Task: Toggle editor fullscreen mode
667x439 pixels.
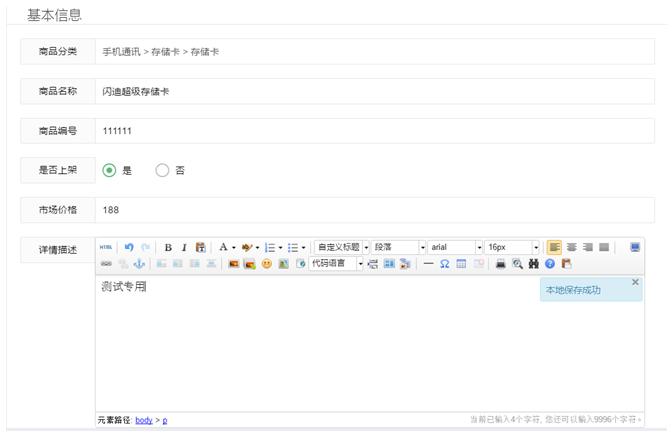Action: (635, 247)
